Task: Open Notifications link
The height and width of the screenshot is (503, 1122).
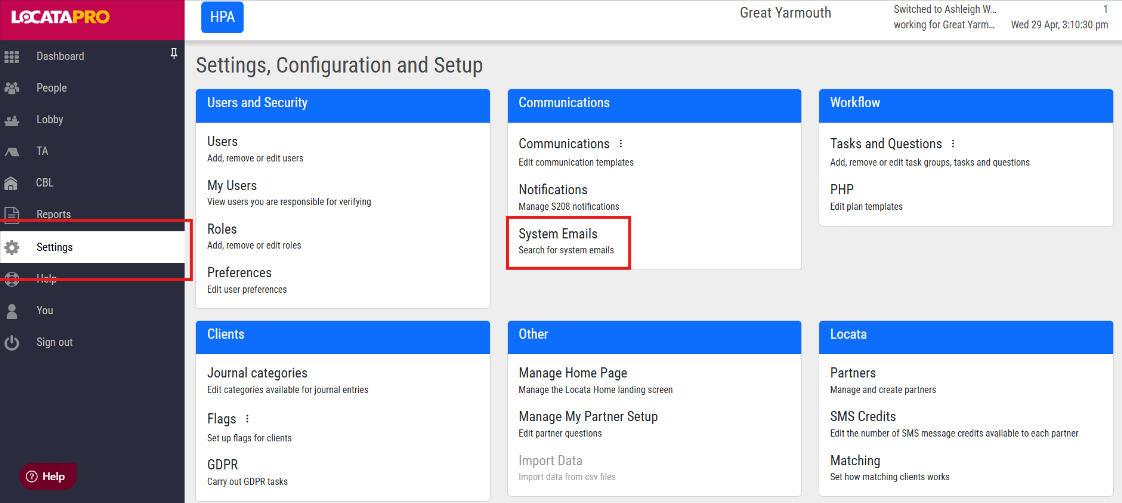Action: (x=553, y=190)
